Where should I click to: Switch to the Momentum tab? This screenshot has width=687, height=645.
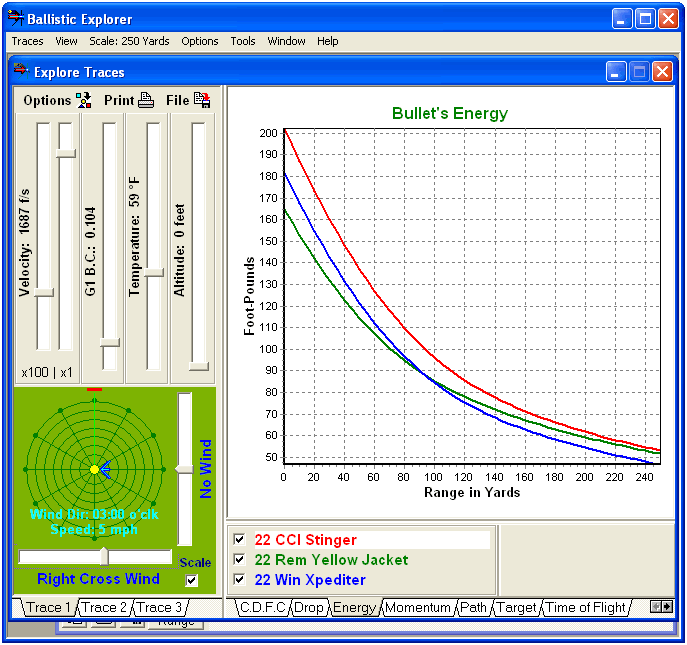click(418, 607)
